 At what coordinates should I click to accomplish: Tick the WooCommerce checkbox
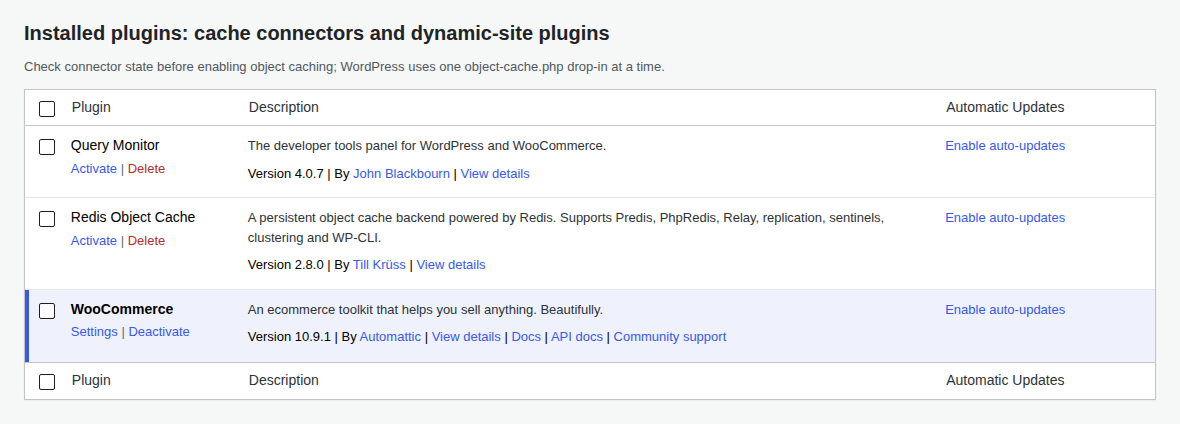[x=47, y=311]
